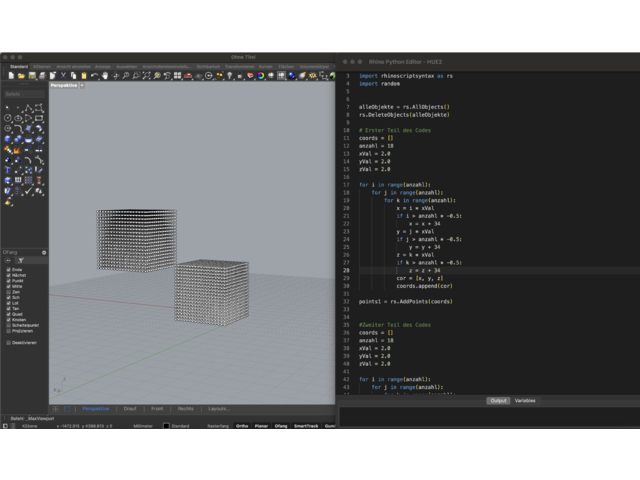The width and height of the screenshot is (640, 480).
Task: Click the light bulb icon in toolbar
Action: click(230, 76)
